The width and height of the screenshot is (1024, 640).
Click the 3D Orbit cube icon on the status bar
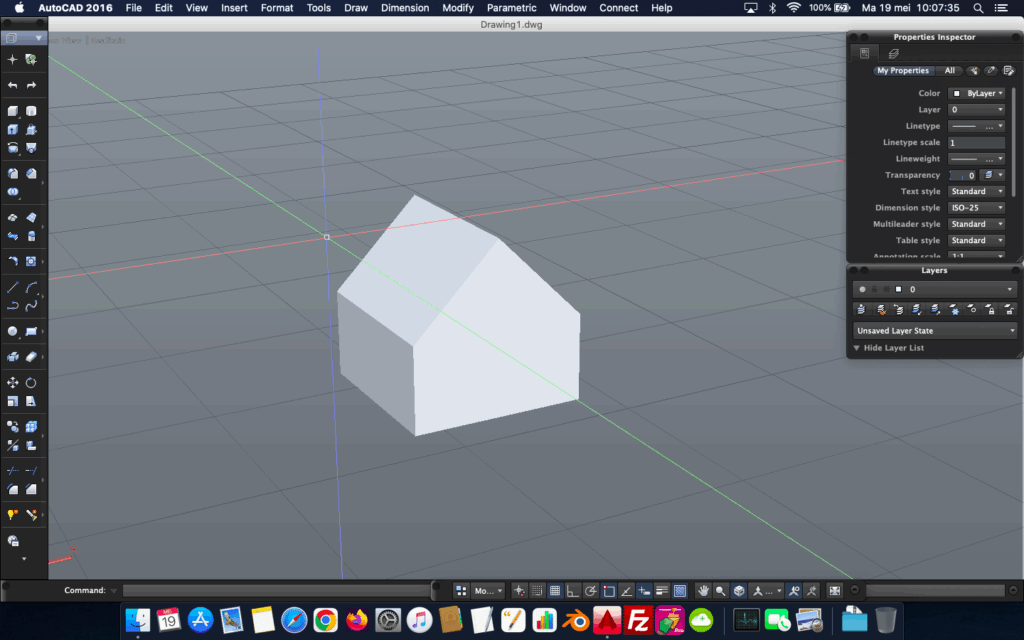click(740, 590)
